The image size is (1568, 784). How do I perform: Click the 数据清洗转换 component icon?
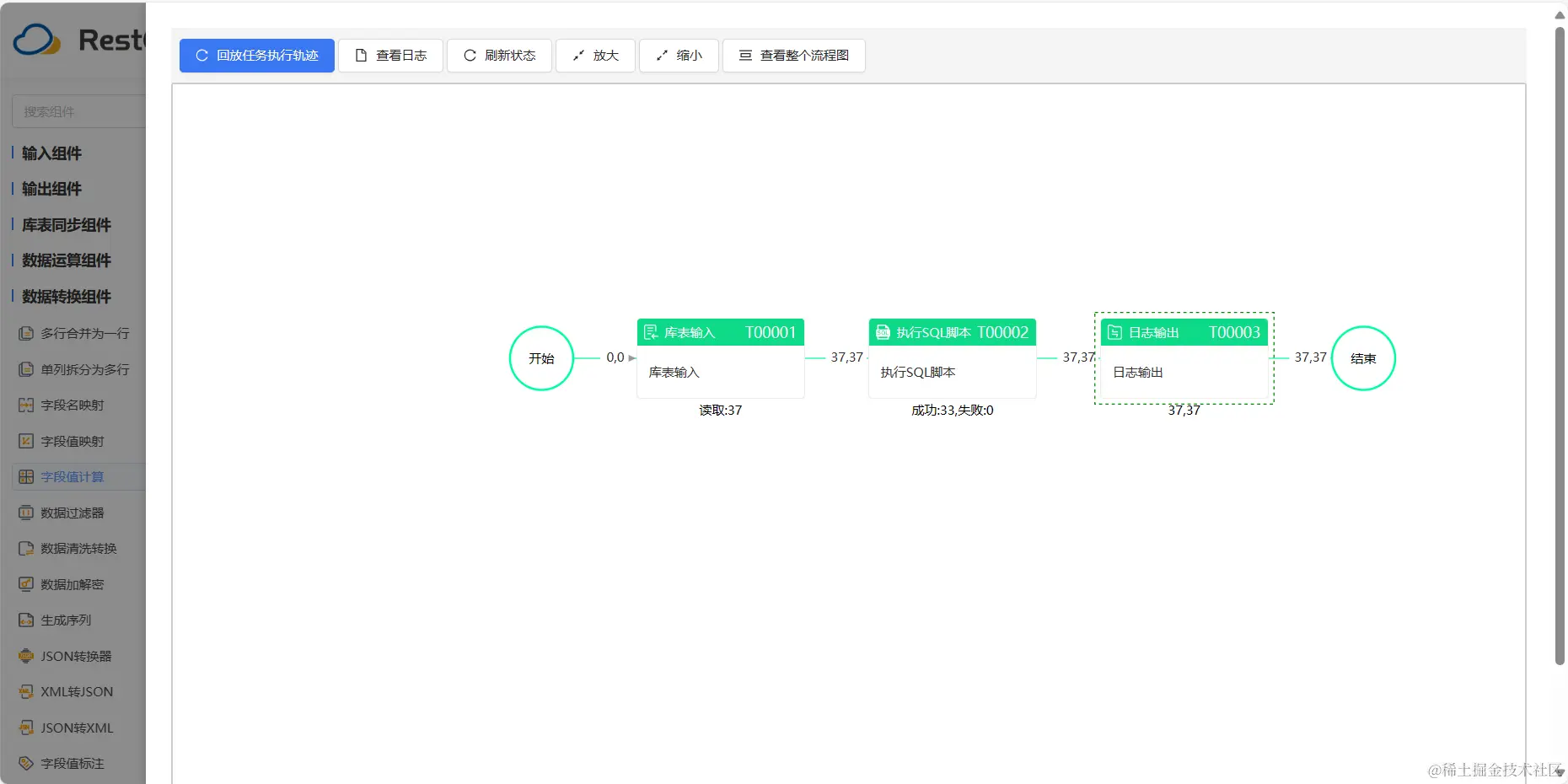pyautogui.click(x=26, y=548)
